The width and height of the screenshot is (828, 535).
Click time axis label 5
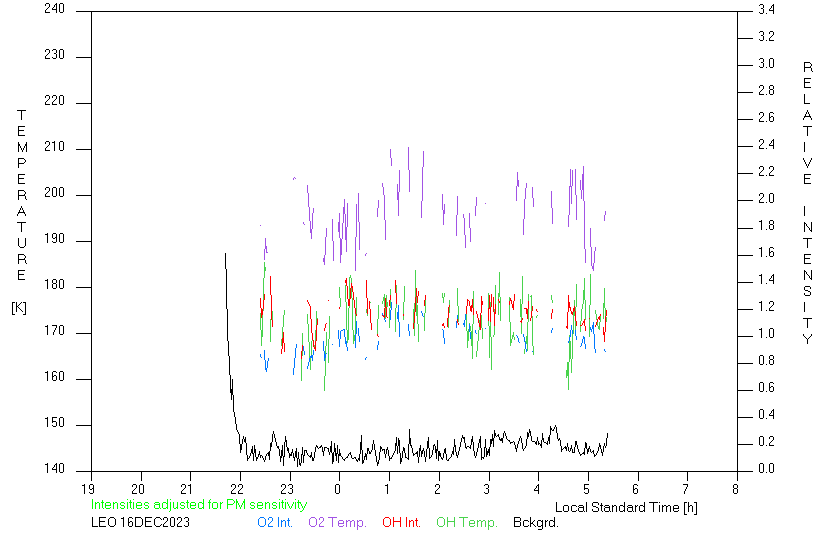[x=586, y=489]
